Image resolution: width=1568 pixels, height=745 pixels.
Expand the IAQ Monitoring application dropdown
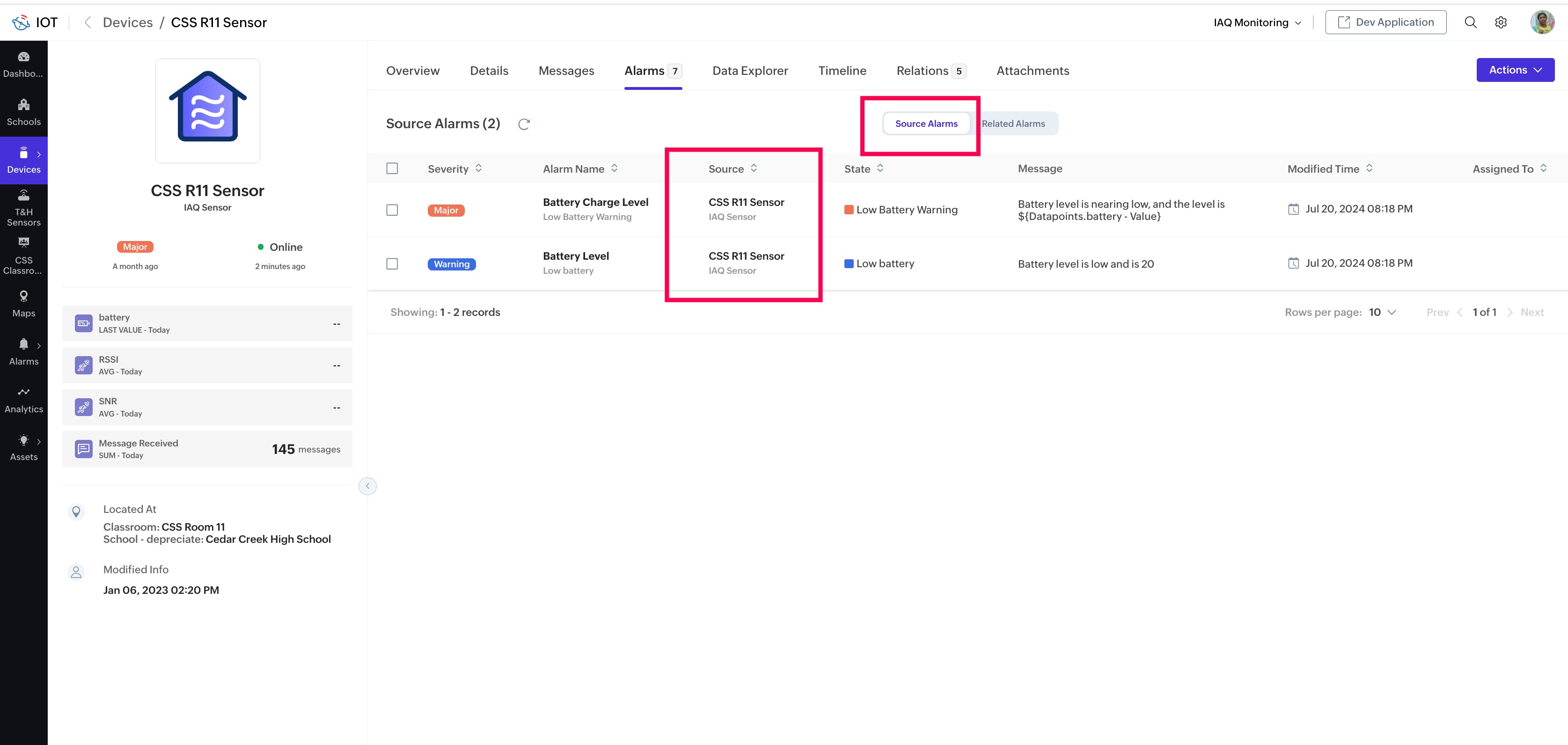(x=1257, y=22)
